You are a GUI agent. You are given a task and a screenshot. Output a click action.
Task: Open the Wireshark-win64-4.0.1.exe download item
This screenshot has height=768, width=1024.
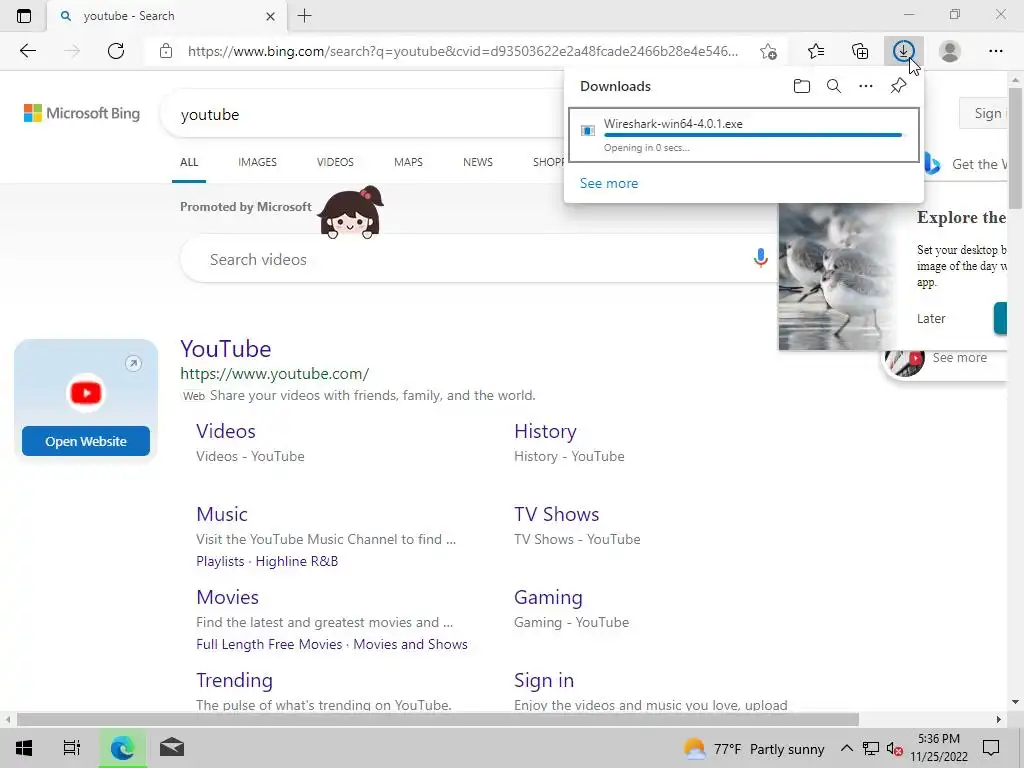744,135
